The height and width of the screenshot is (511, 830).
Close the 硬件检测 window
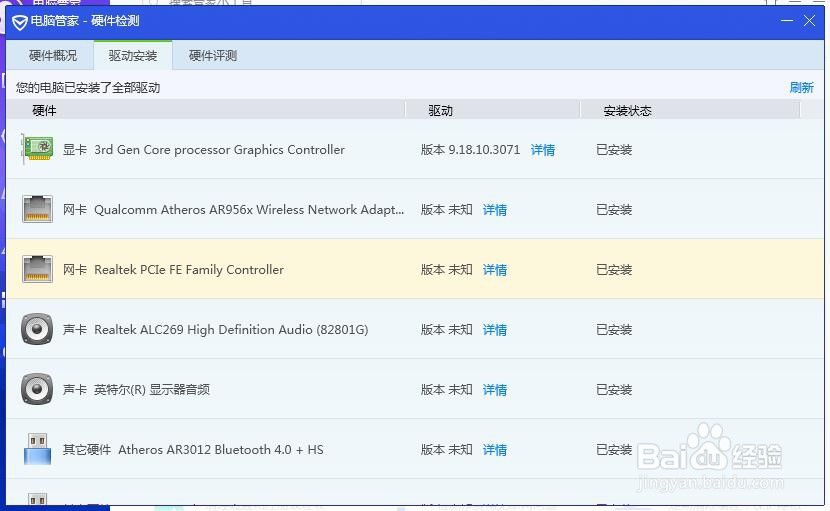pyautogui.click(x=809, y=21)
